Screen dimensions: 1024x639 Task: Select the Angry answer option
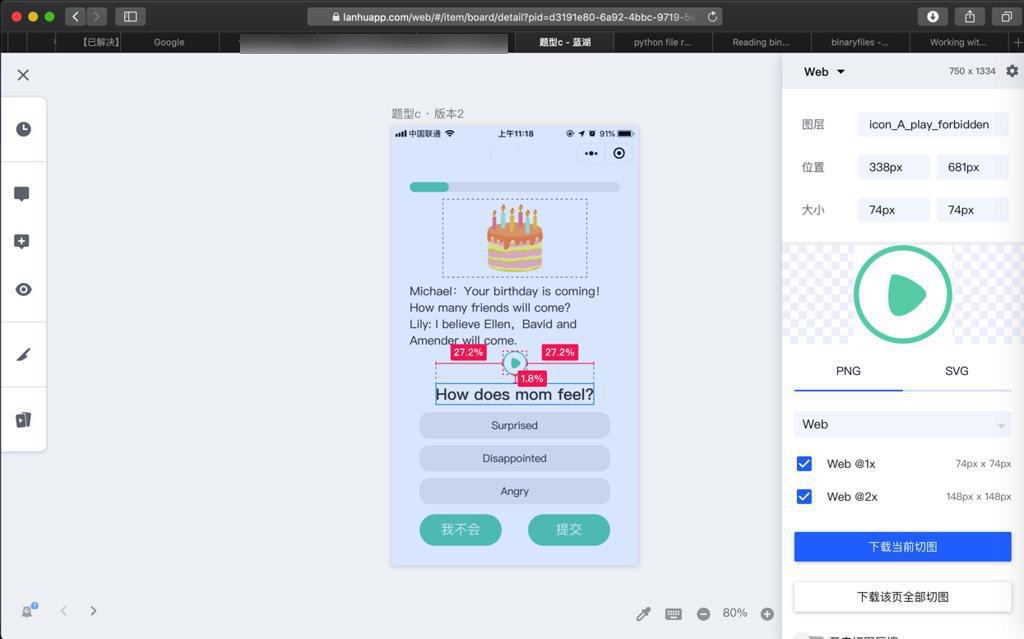[x=515, y=491]
